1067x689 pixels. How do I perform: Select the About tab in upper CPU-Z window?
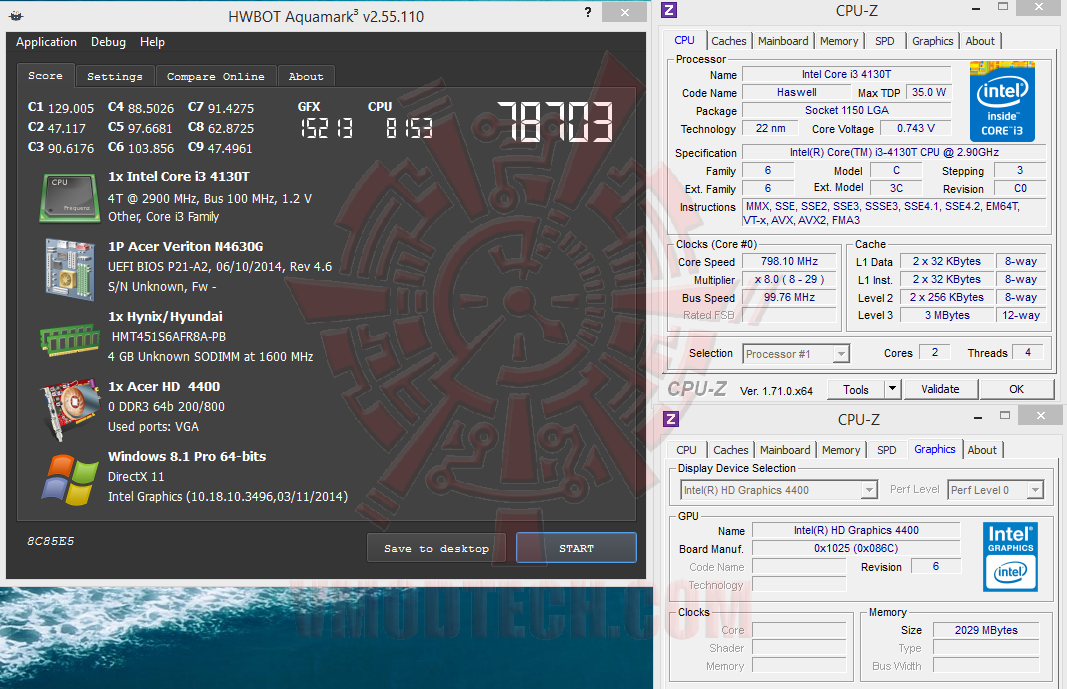(x=980, y=41)
